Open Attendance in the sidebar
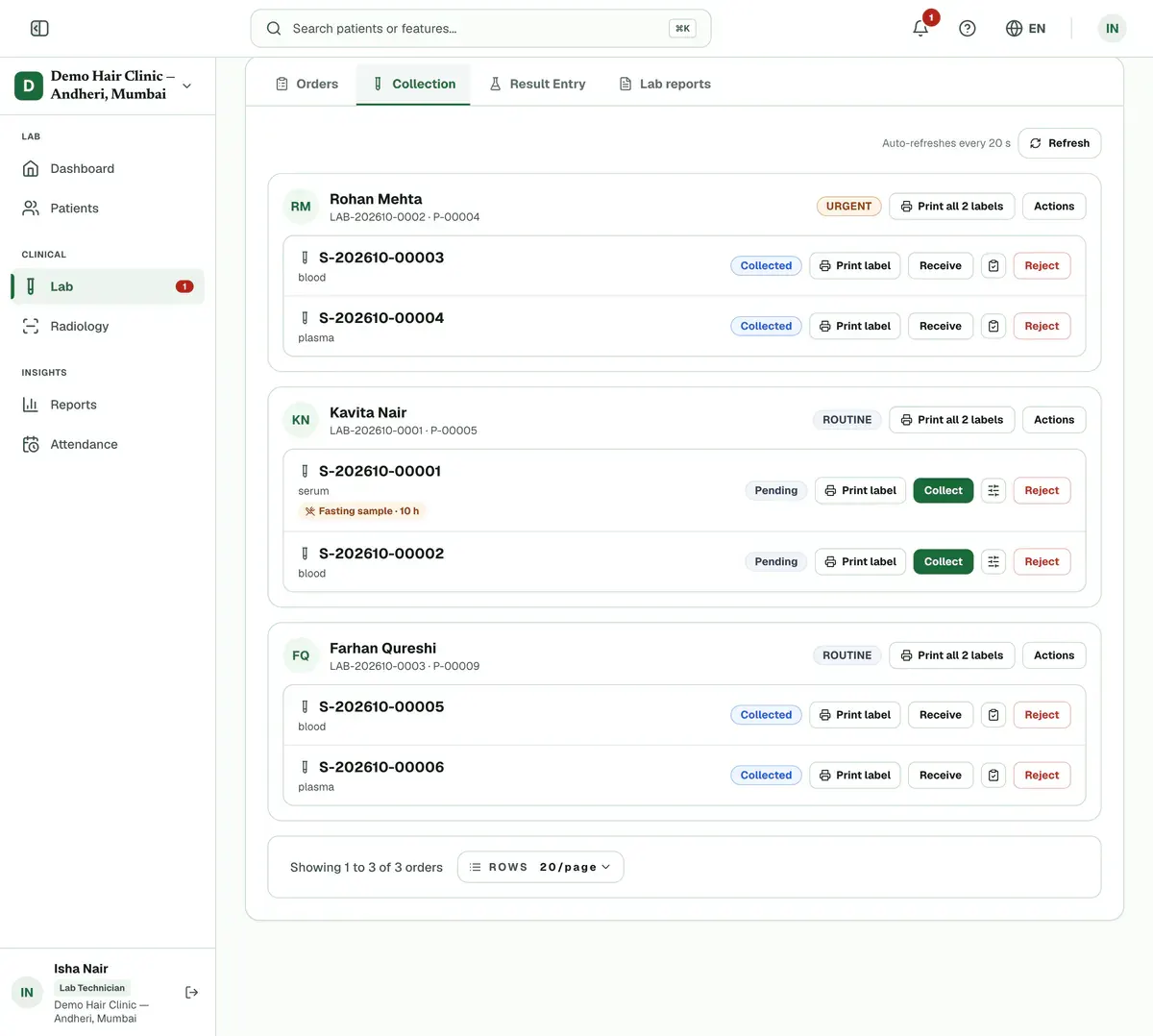This screenshot has width=1153, height=1036. point(108,445)
